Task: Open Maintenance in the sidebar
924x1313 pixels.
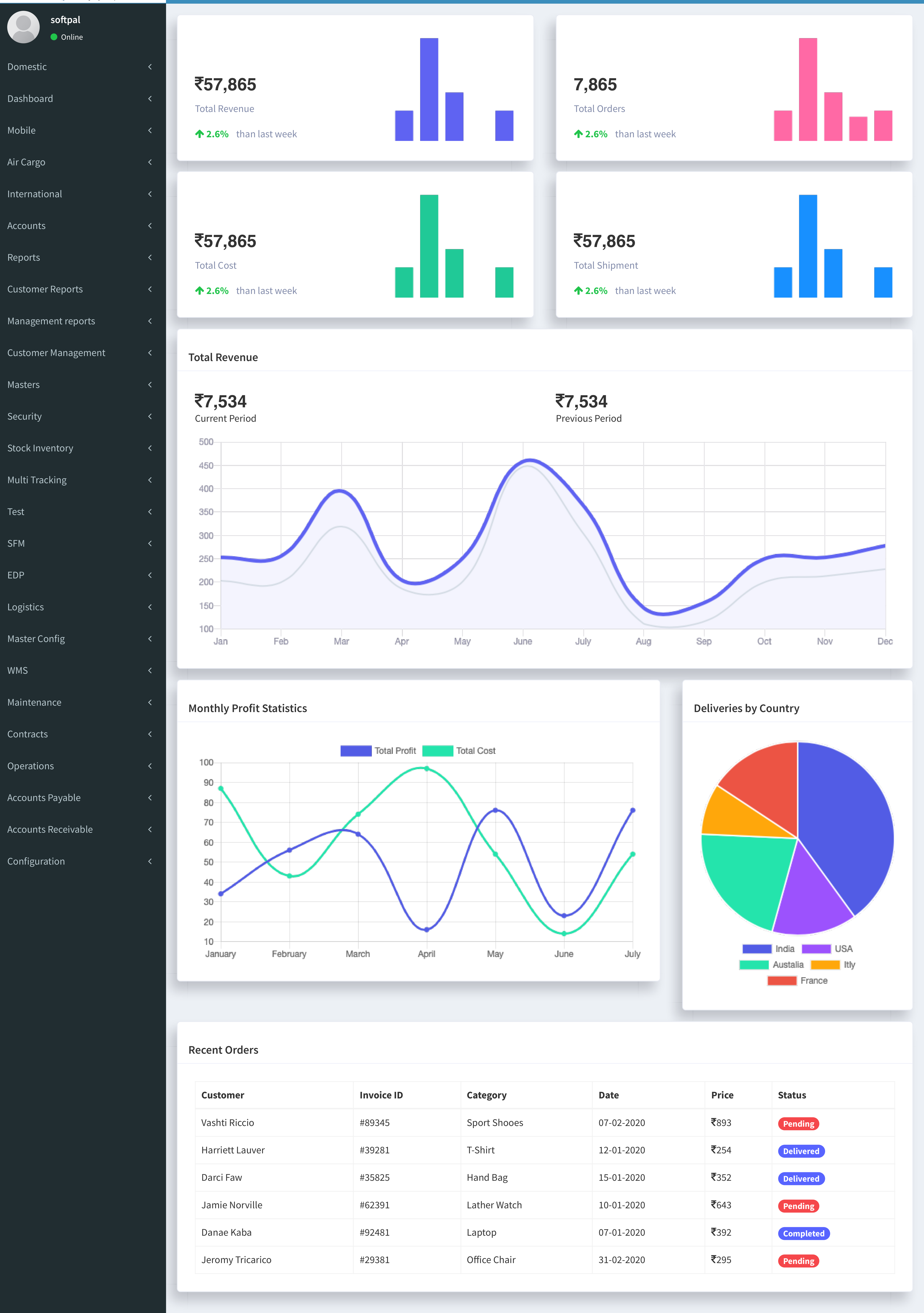Action: point(83,702)
